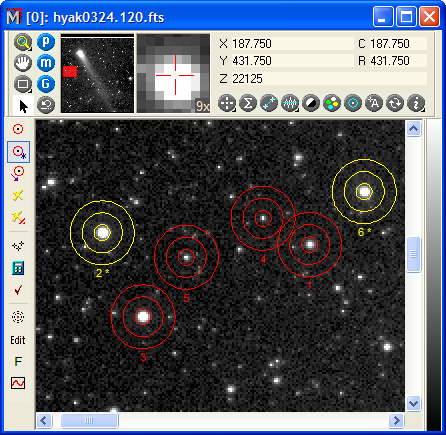Click the X coordinate field 187.750
Image resolution: width=446 pixels, height=435 pixels.
tap(293, 44)
